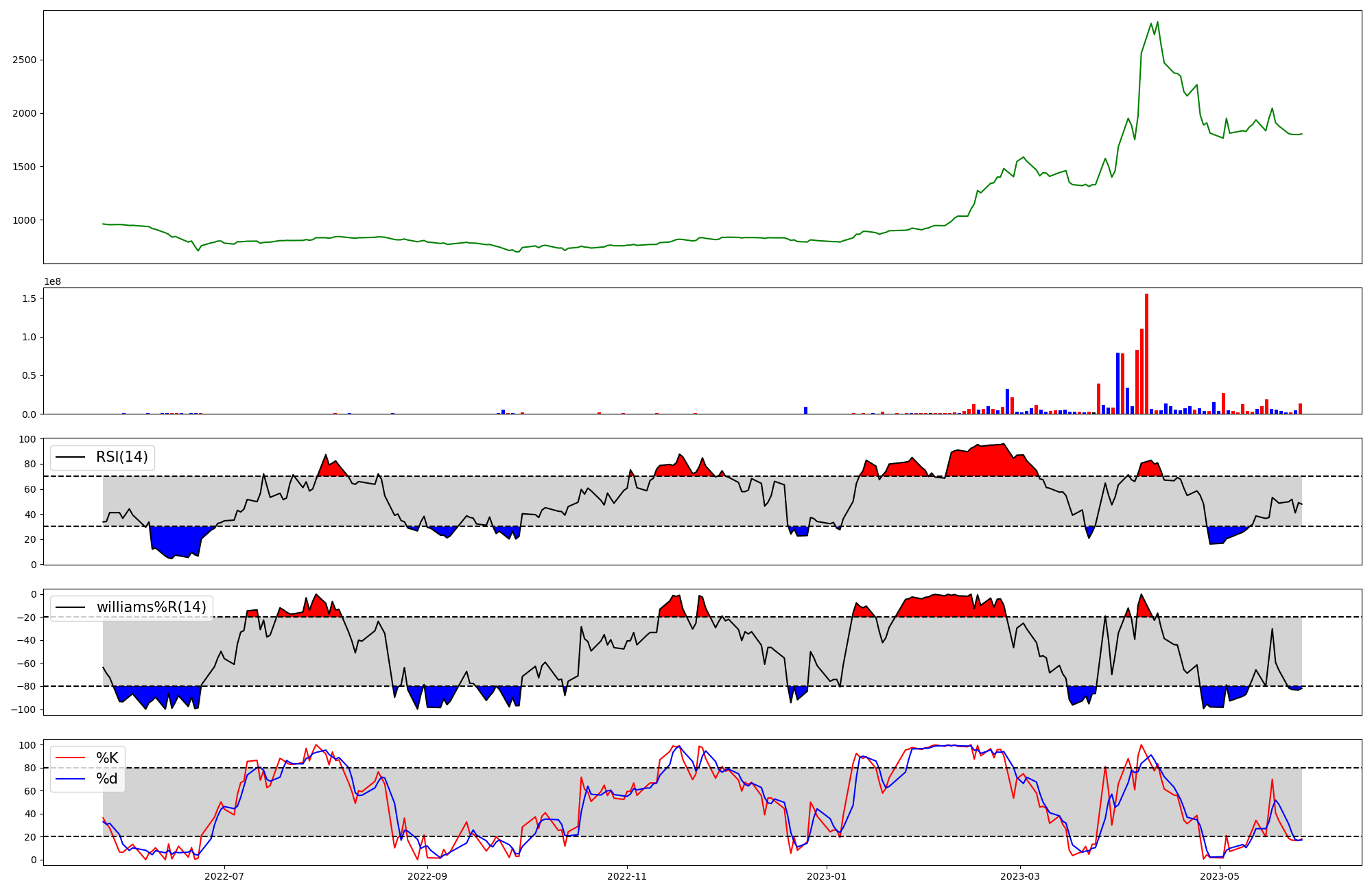
Task: Click red line swatch beside %K
Action: pyautogui.click(x=70, y=758)
